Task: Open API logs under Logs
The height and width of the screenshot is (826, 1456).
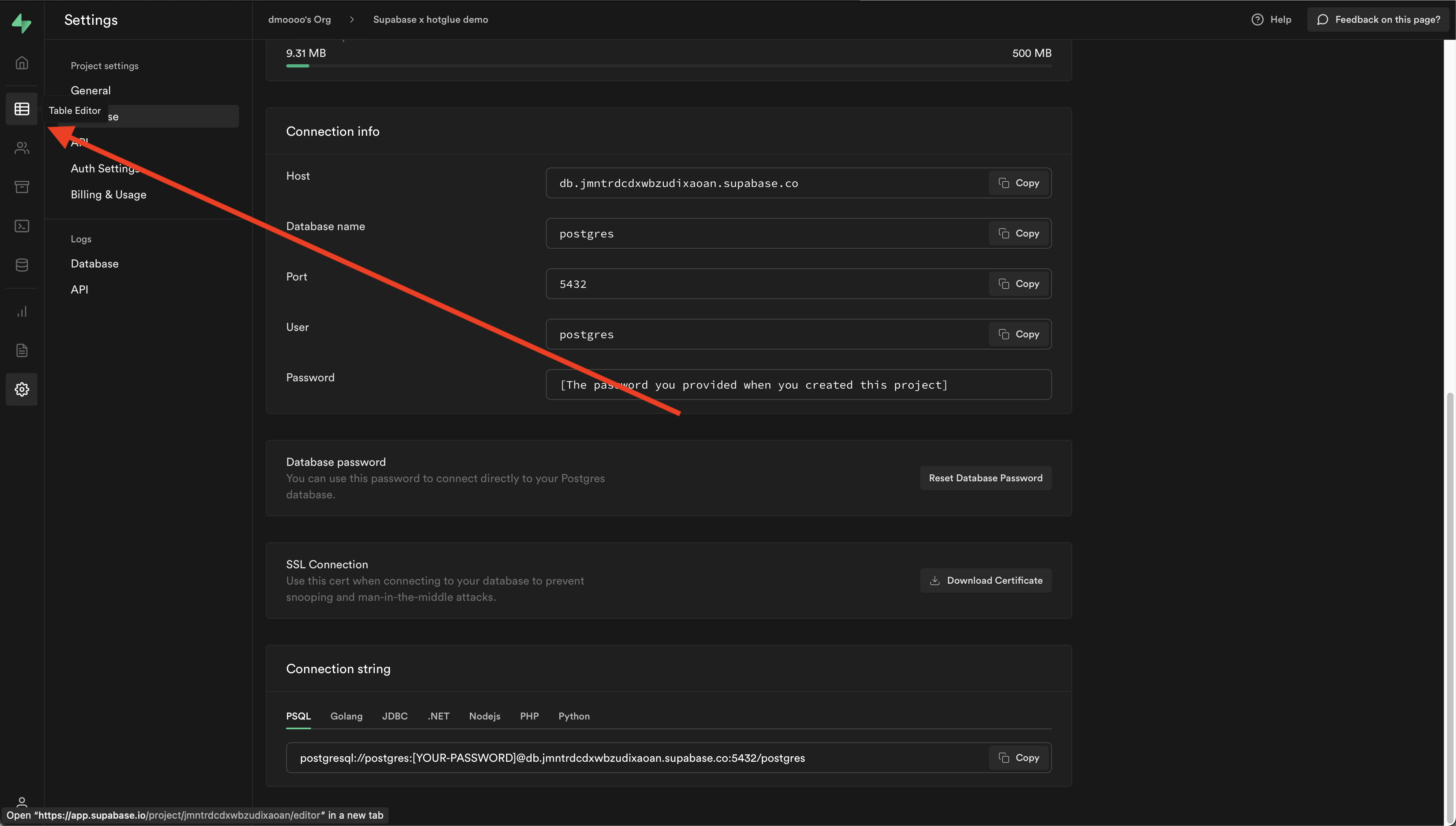Action: (x=79, y=289)
